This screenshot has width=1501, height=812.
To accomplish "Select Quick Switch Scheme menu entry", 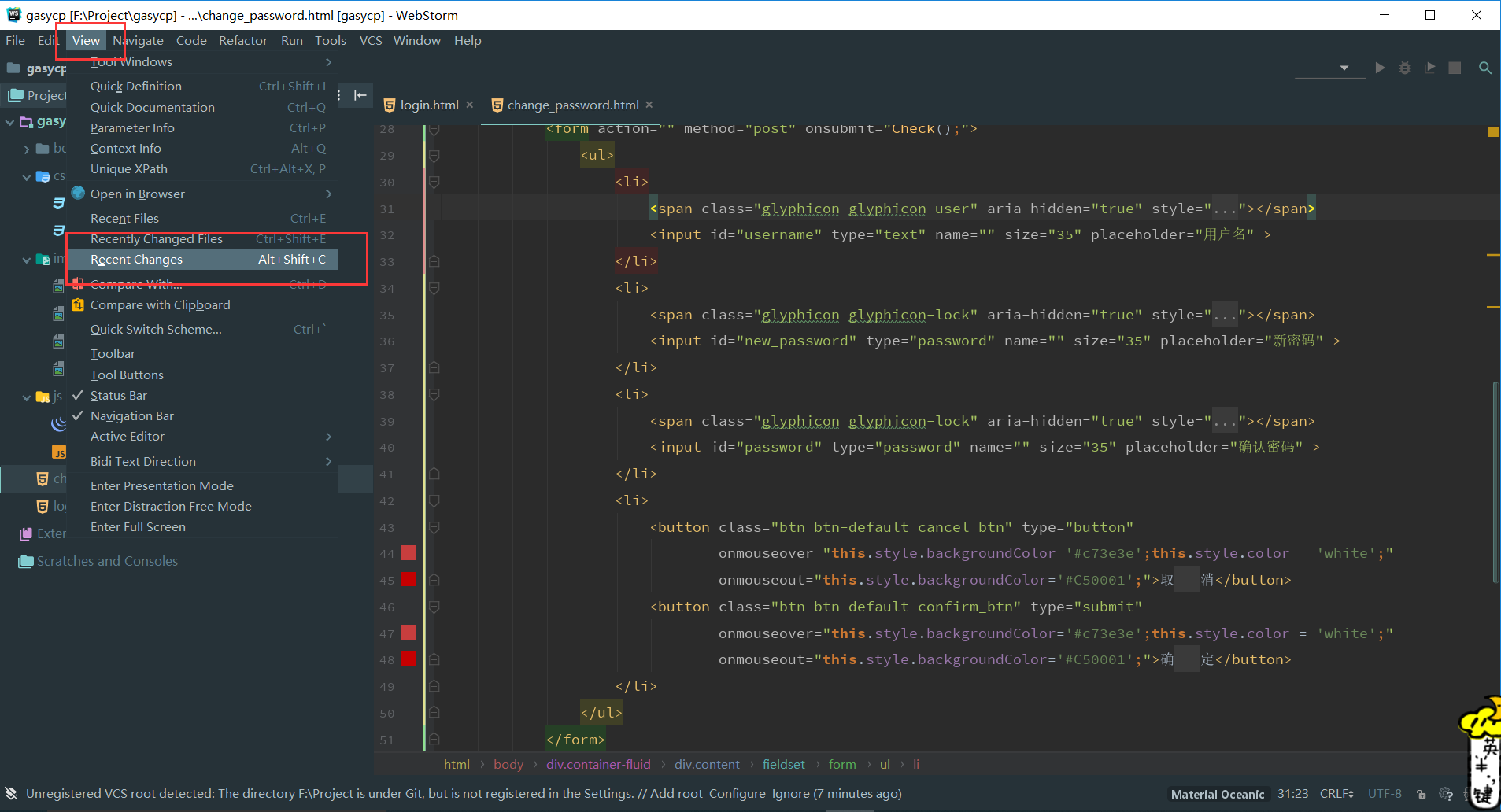I will coord(203,329).
